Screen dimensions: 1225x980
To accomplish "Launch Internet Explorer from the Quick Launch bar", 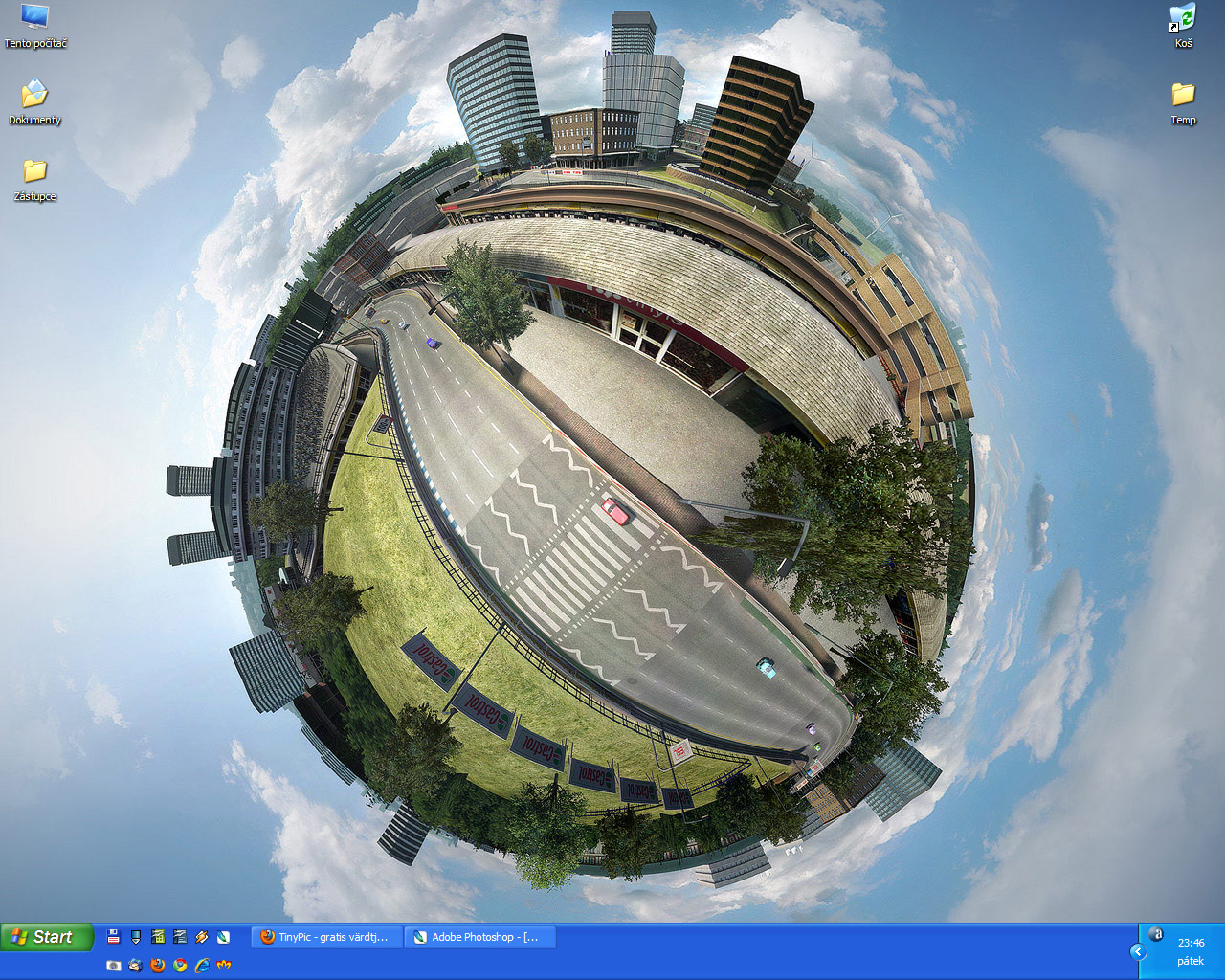I will click(202, 965).
